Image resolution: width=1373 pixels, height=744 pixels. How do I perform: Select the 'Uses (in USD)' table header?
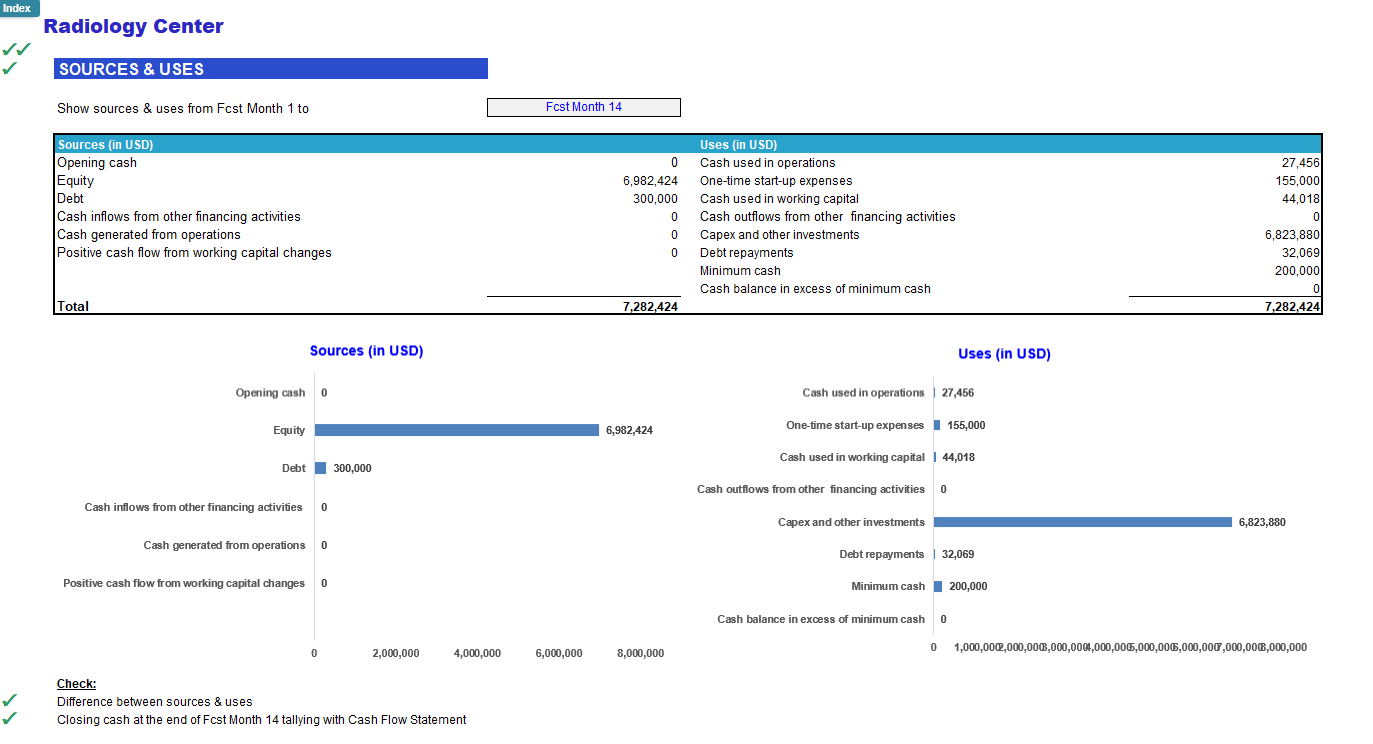tap(738, 145)
